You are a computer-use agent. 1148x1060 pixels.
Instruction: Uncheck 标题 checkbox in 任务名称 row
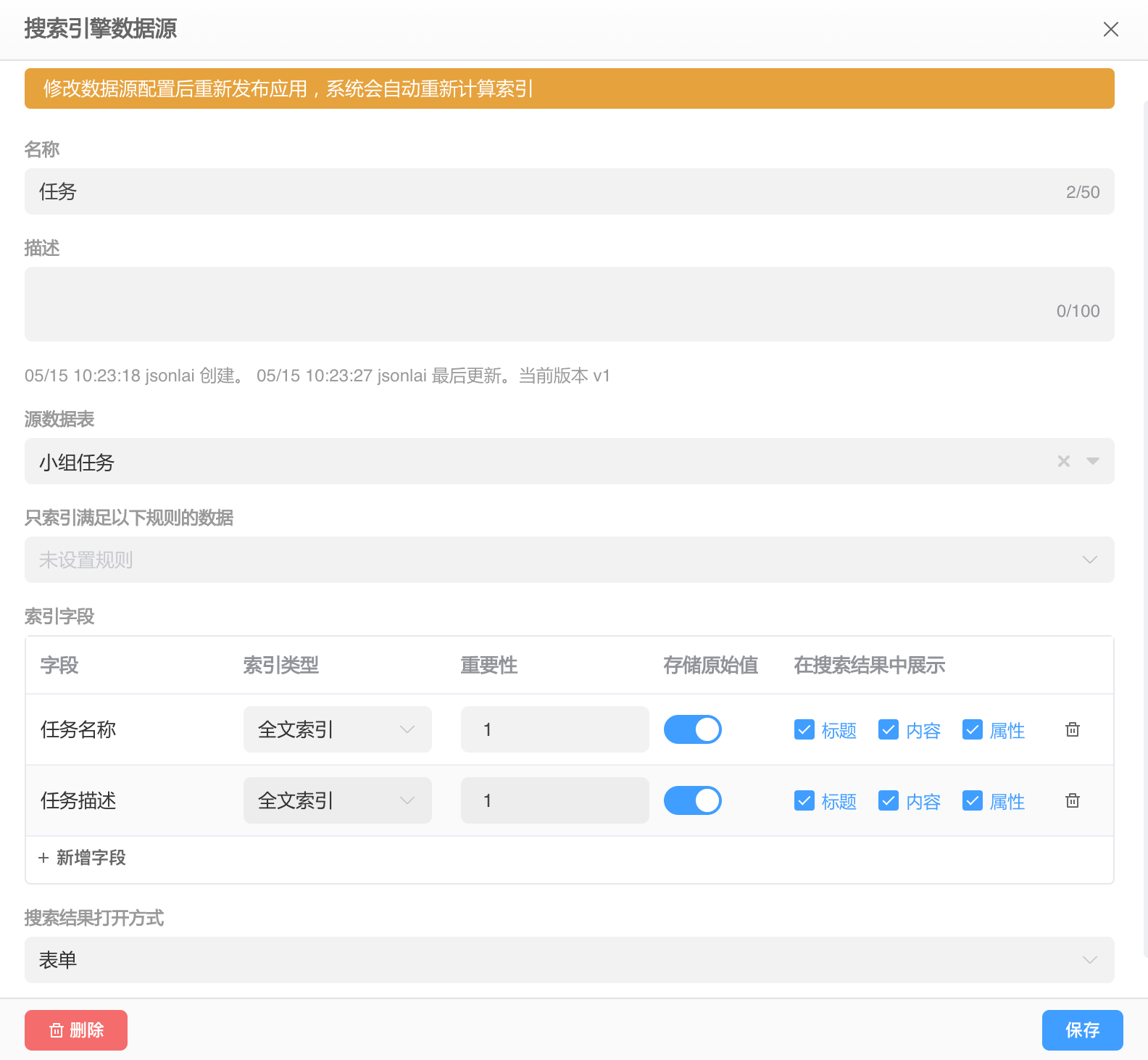point(804,729)
